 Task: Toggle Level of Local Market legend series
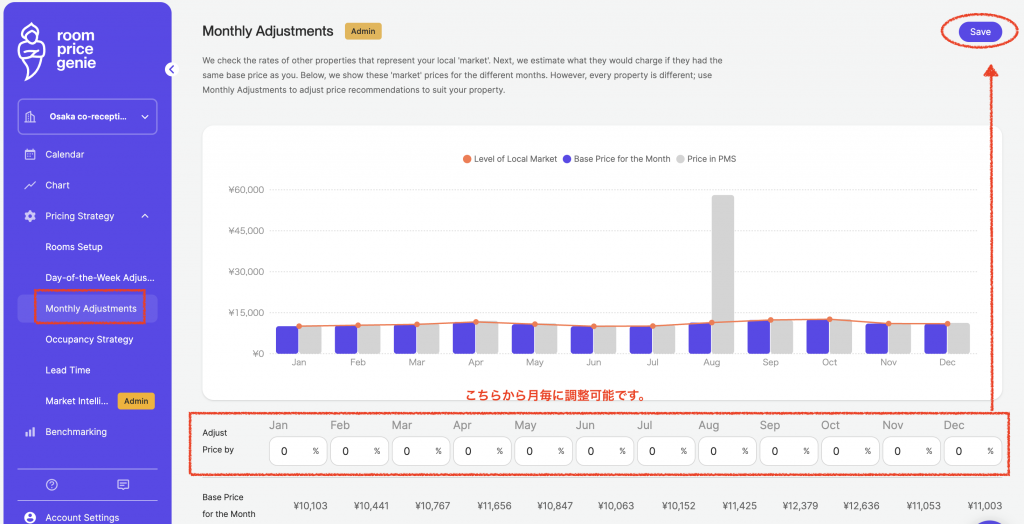click(510, 159)
